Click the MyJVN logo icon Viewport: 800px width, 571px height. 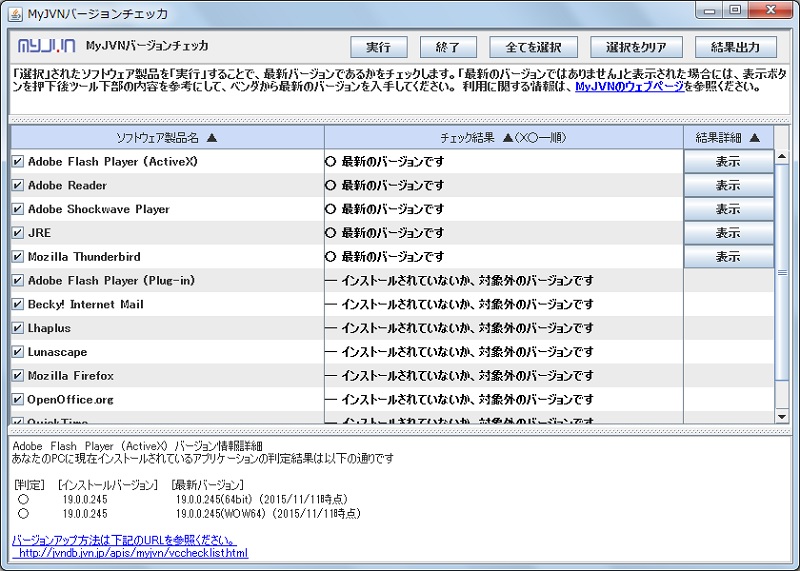pos(47,46)
